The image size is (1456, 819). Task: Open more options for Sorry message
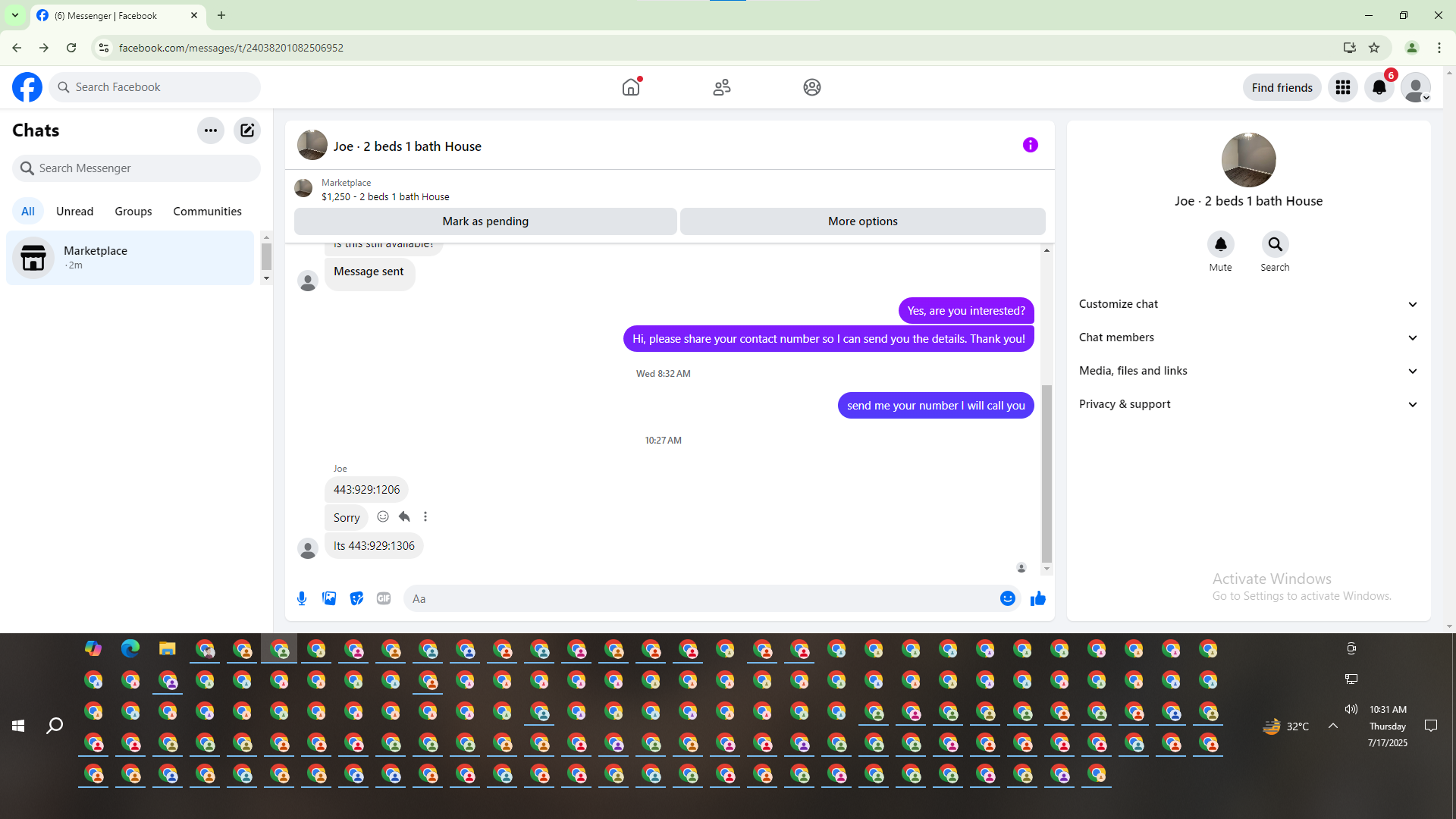[x=425, y=516]
